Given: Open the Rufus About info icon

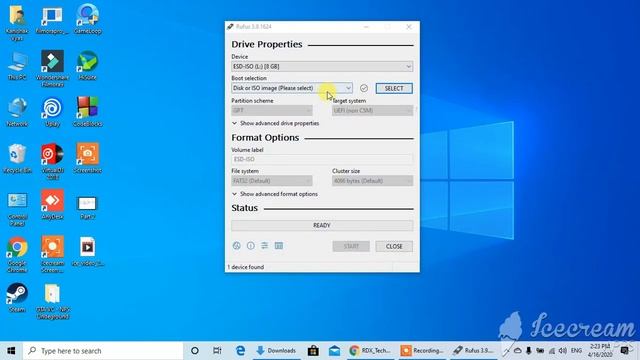Looking at the screenshot, I should point(251,246).
